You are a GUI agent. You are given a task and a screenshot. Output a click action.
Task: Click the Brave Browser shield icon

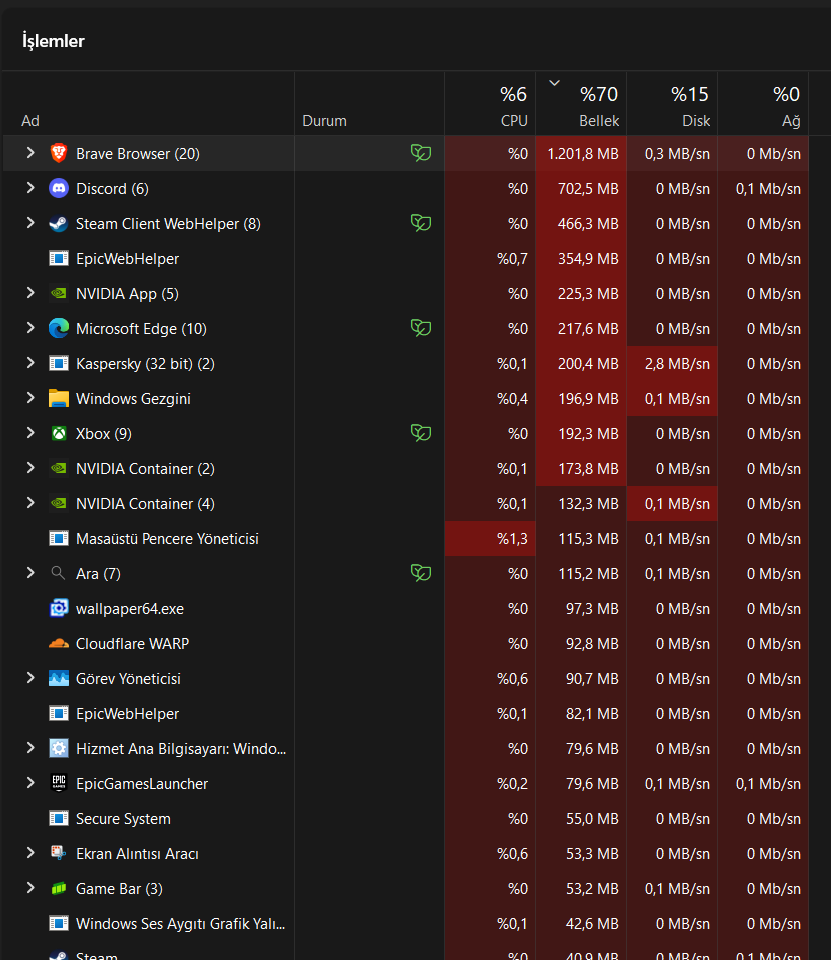(x=59, y=153)
